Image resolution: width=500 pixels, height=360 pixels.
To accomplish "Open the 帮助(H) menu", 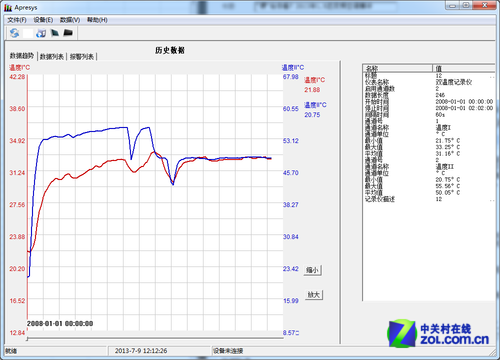I will click(97, 20).
